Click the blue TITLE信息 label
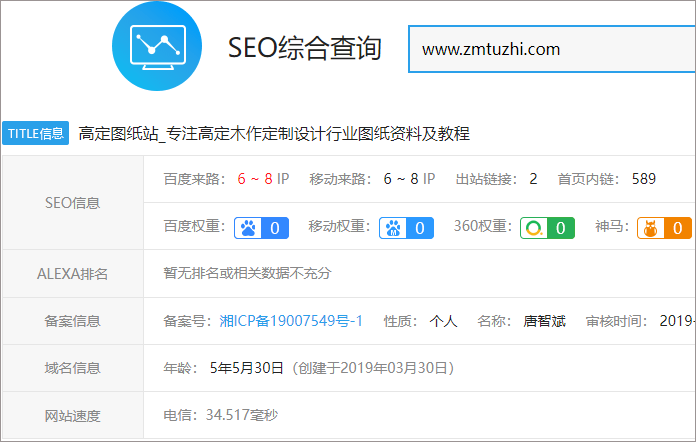The width and height of the screenshot is (696, 442). point(35,133)
